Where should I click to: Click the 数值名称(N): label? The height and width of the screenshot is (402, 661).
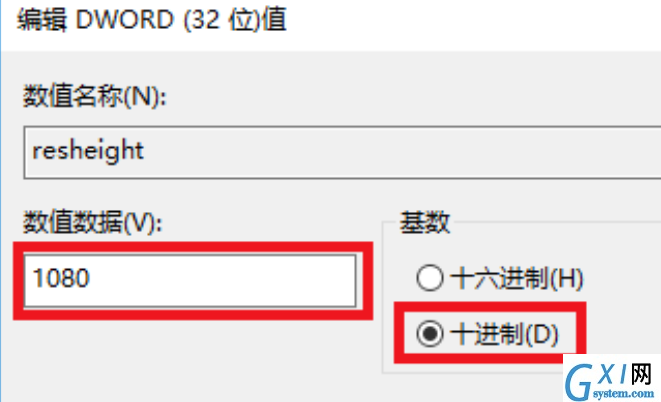(x=95, y=96)
